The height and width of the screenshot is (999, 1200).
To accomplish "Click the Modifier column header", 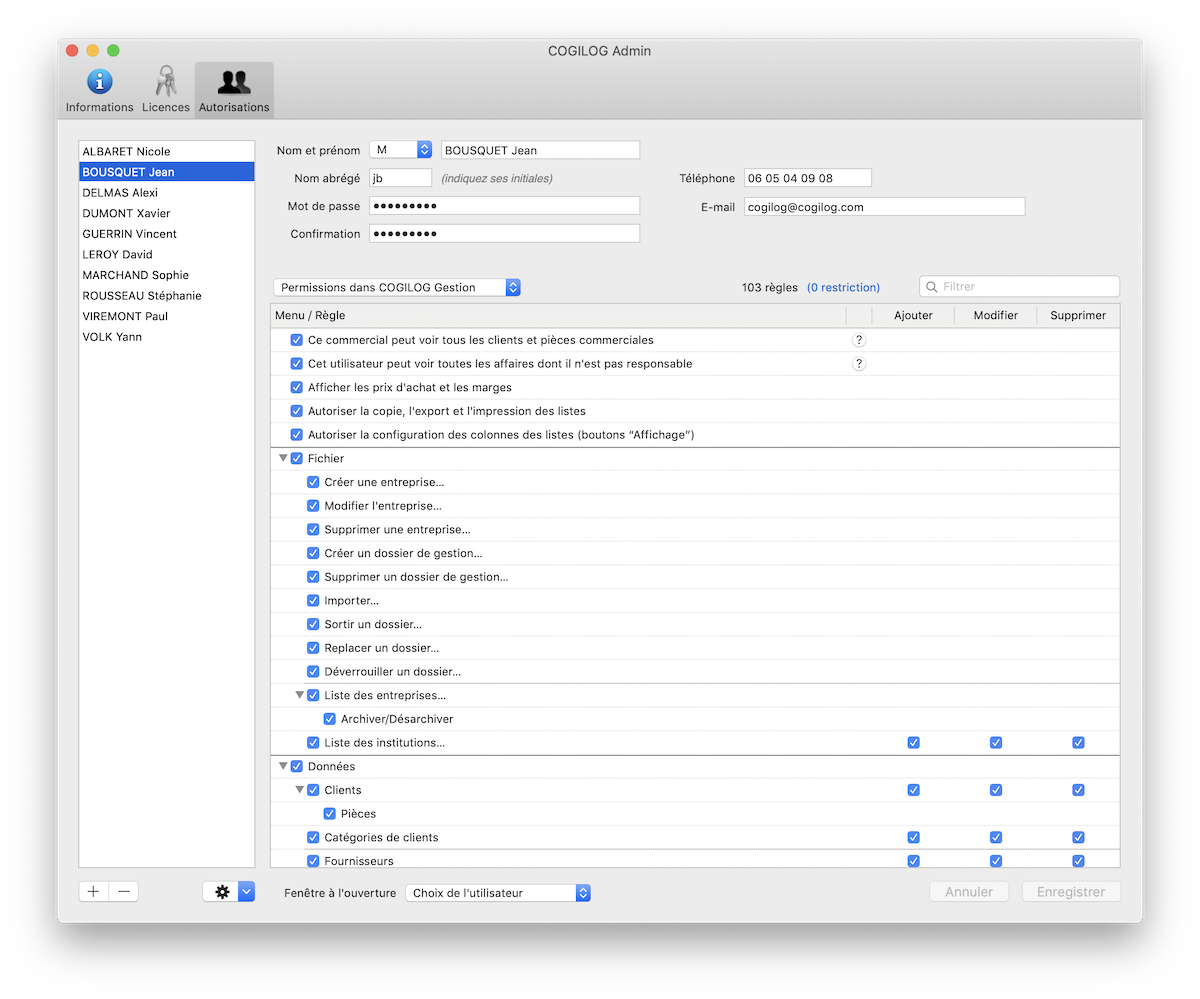I will pos(995,315).
